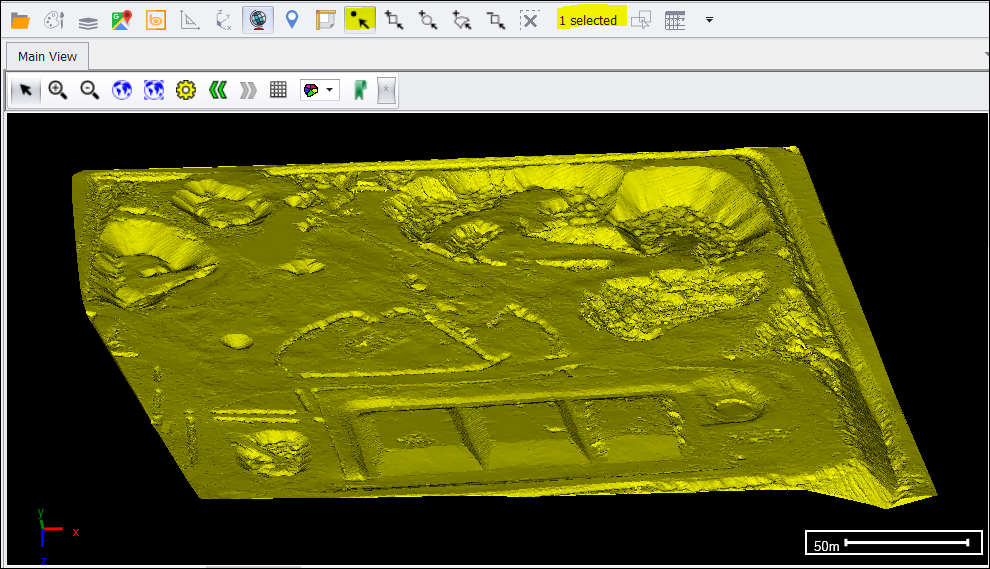Screen dimensions: 990x569
Task: Expand the top toolbar overflow arrow
Action: click(x=709, y=20)
